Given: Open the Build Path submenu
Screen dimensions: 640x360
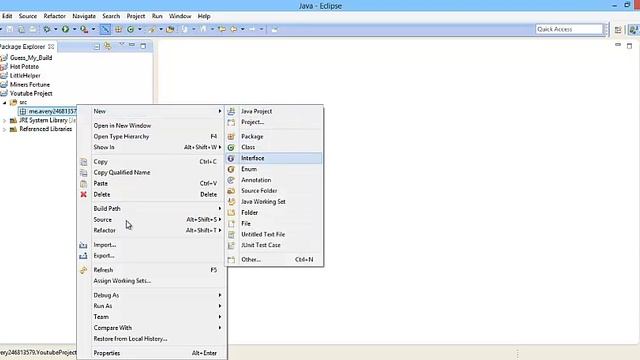Looking at the screenshot, I should click(152, 209).
